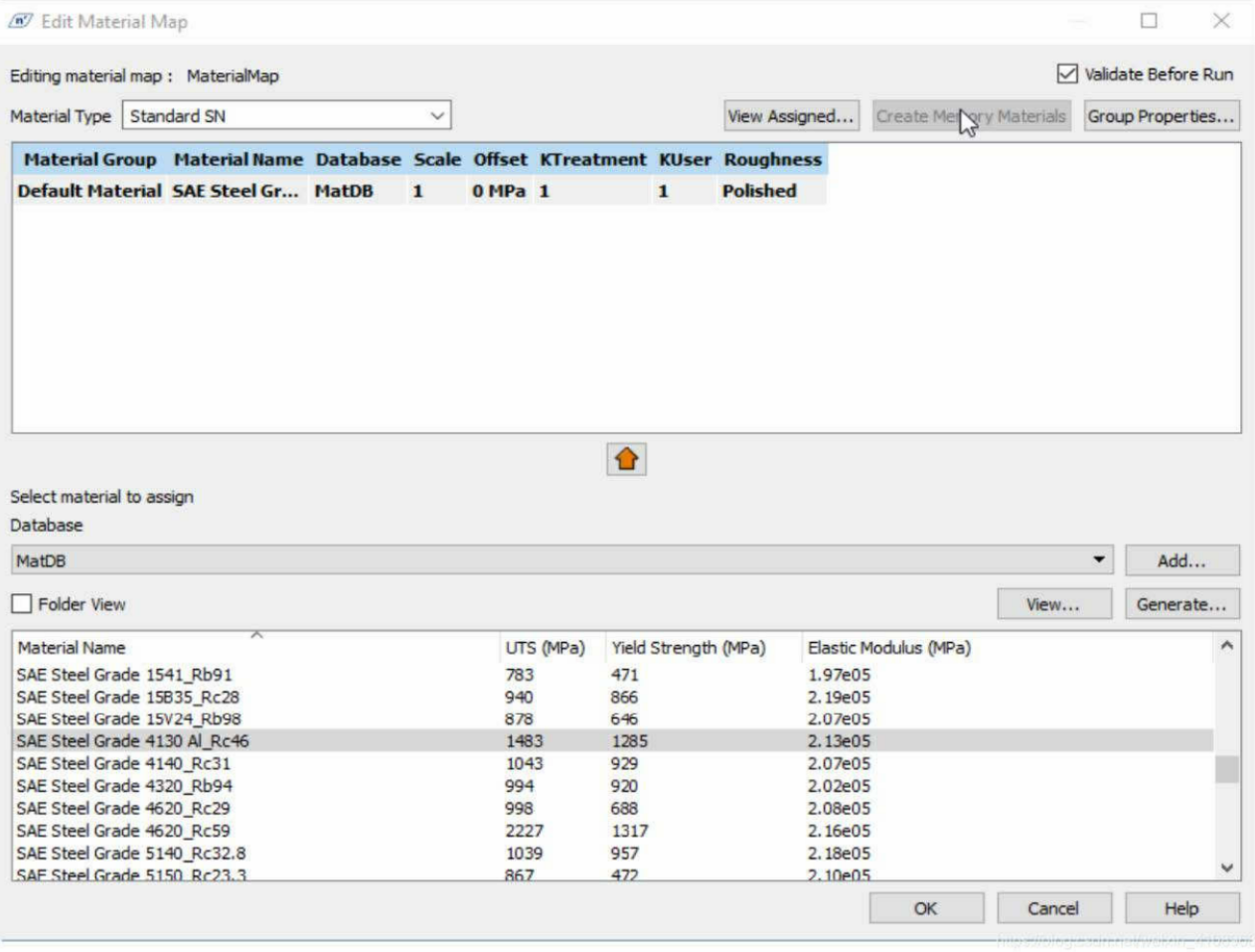The height and width of the screenshot is (952, 1255).
Task: Select the Default Material group row
Action: pyautogui.click(x=89, y=191)
